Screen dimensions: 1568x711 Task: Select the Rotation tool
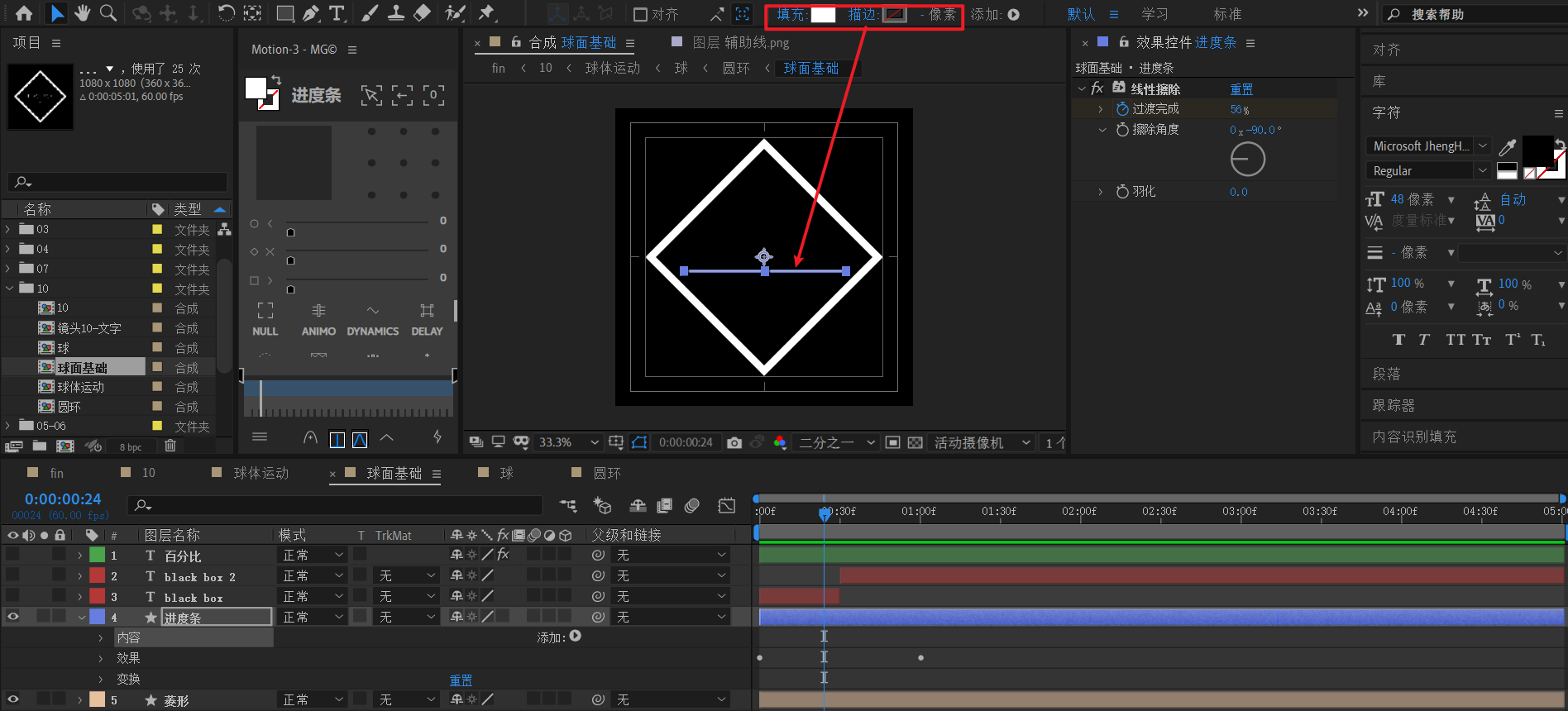[226, 13]
